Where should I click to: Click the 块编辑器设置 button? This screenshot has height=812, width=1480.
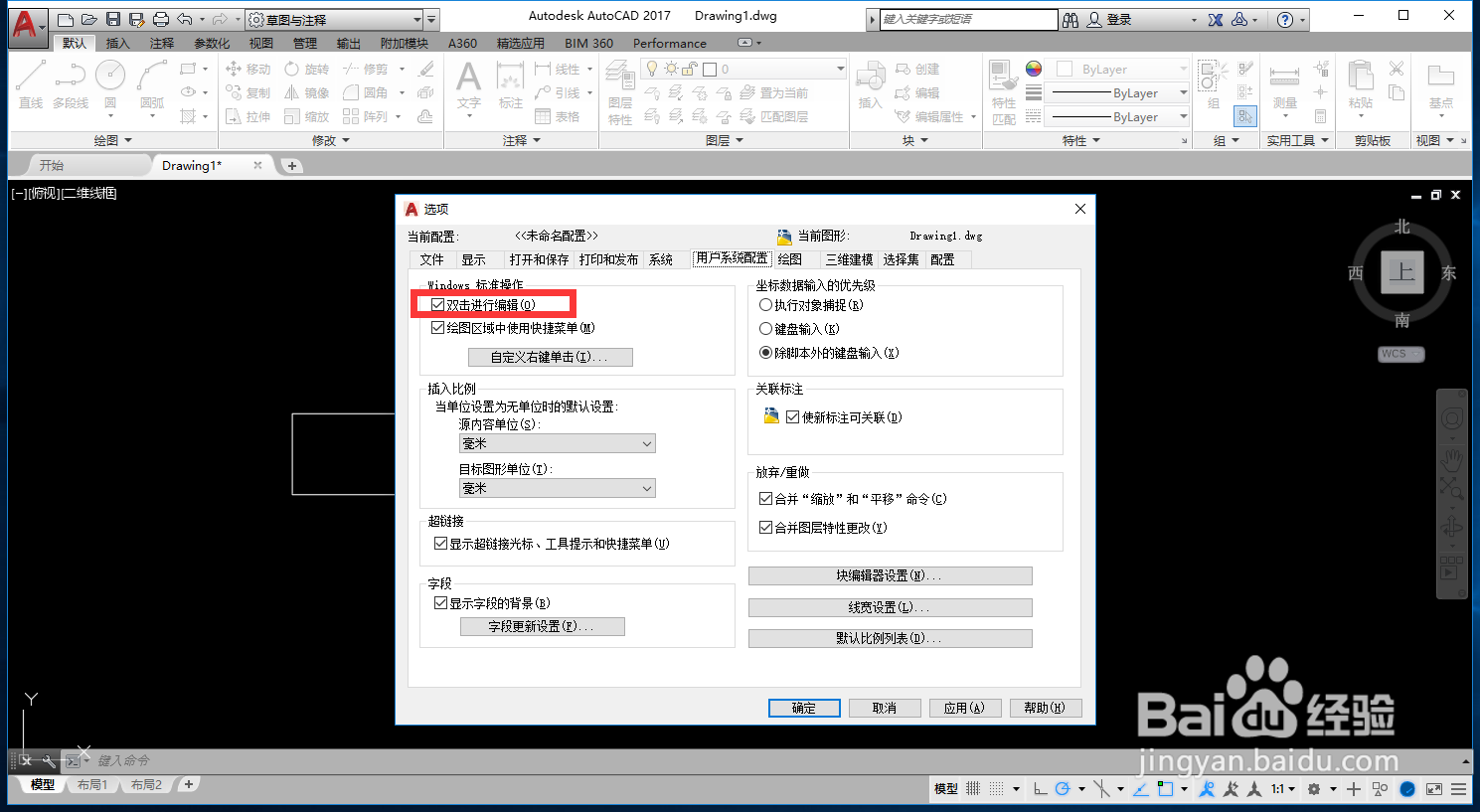tap(890, 575)
